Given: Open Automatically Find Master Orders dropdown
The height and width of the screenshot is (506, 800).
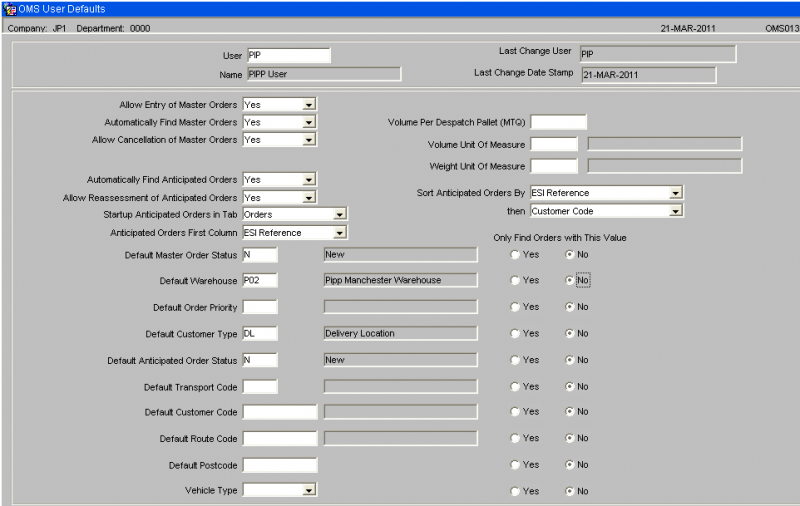Looking at the screenshot, I should pyautogui.click(x=309, y=122).
